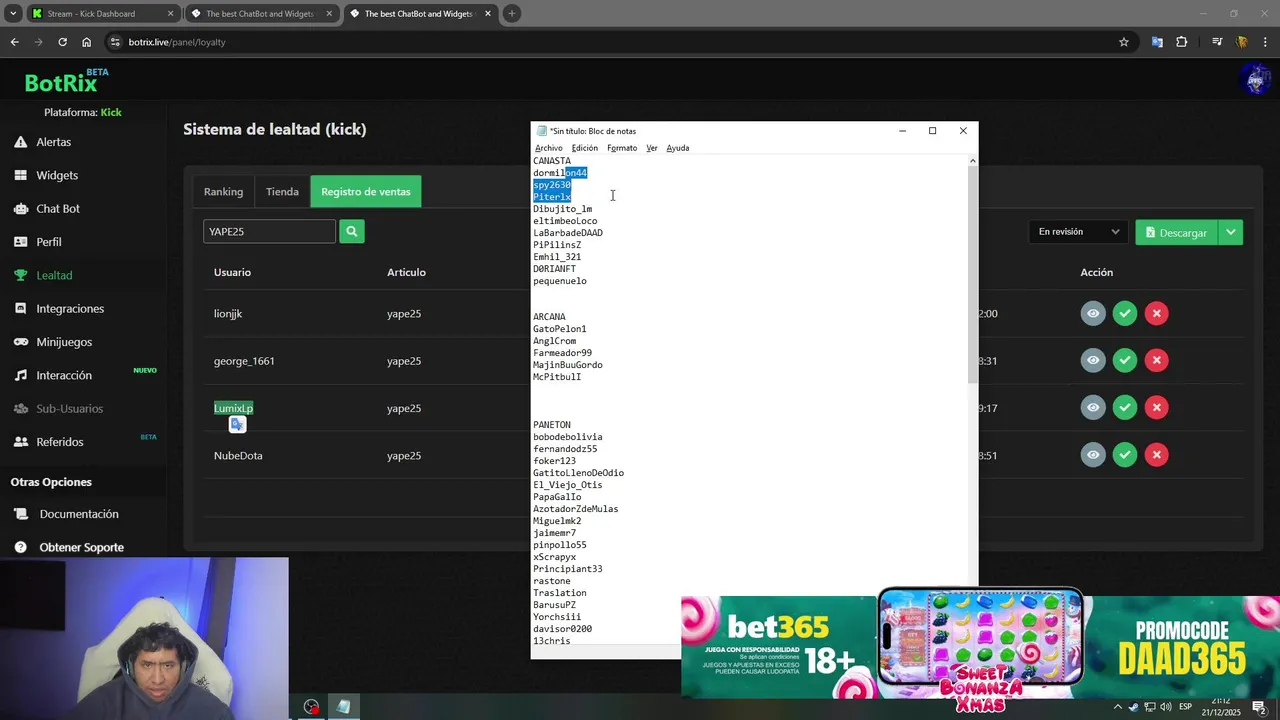
Task: Reject george_1661 sale with red X
Action: pos(1156,361)
